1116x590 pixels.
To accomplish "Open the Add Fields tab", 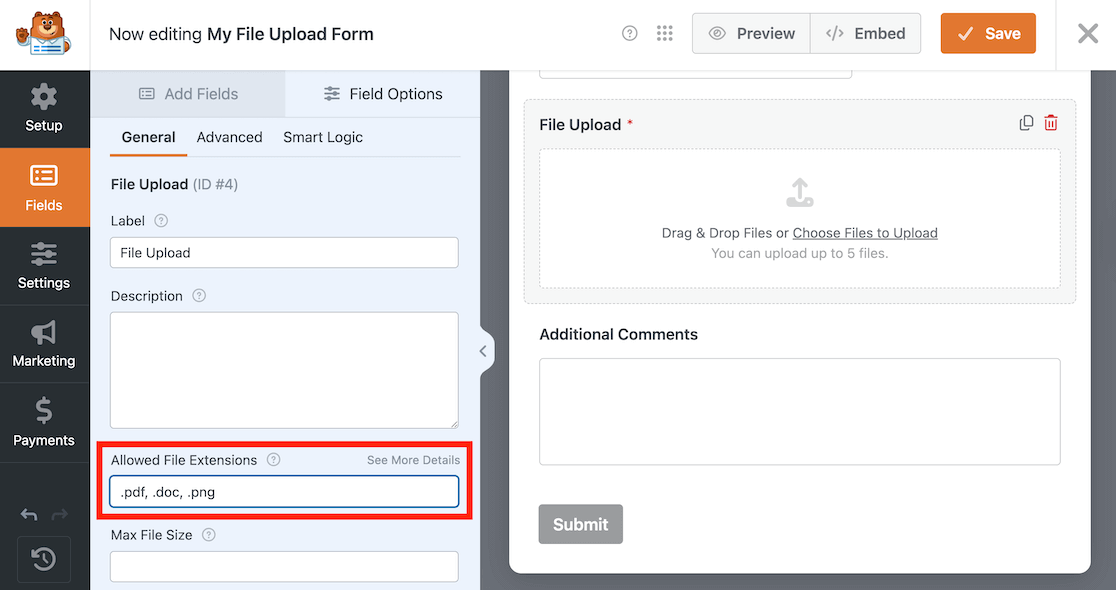I will click(x=188, y=94).
